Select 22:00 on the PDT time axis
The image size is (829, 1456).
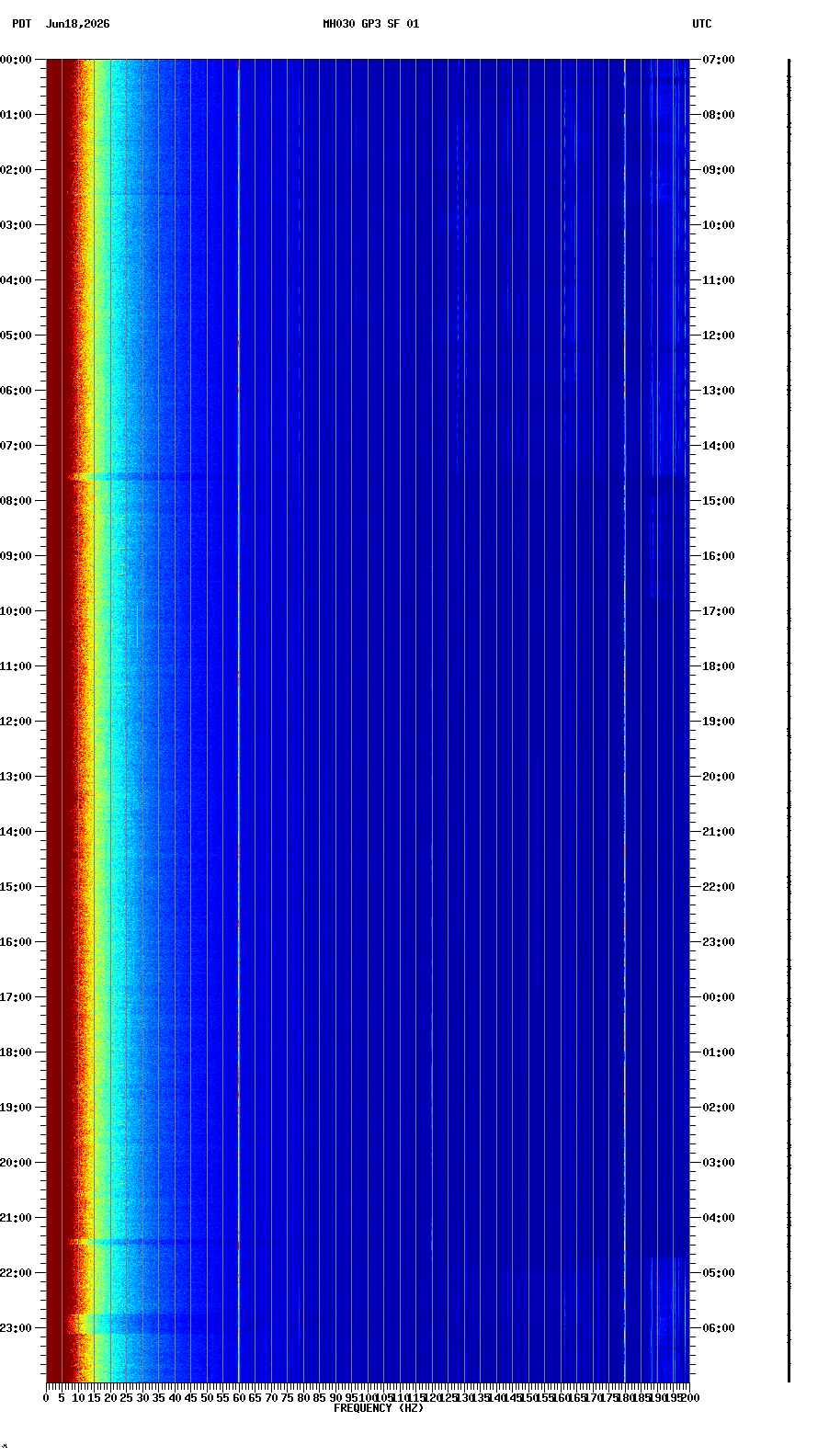(x=16, y=1273)
